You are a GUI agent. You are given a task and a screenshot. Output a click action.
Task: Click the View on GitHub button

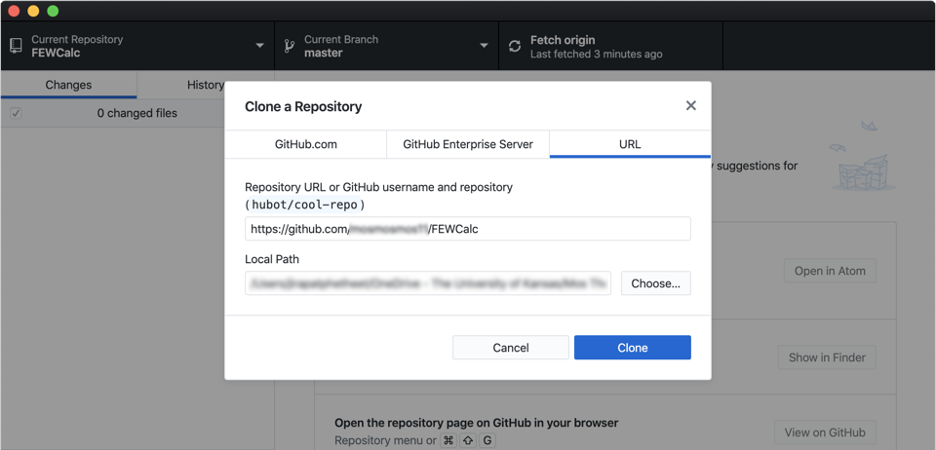pyautogui.click(x=824, y=432)
